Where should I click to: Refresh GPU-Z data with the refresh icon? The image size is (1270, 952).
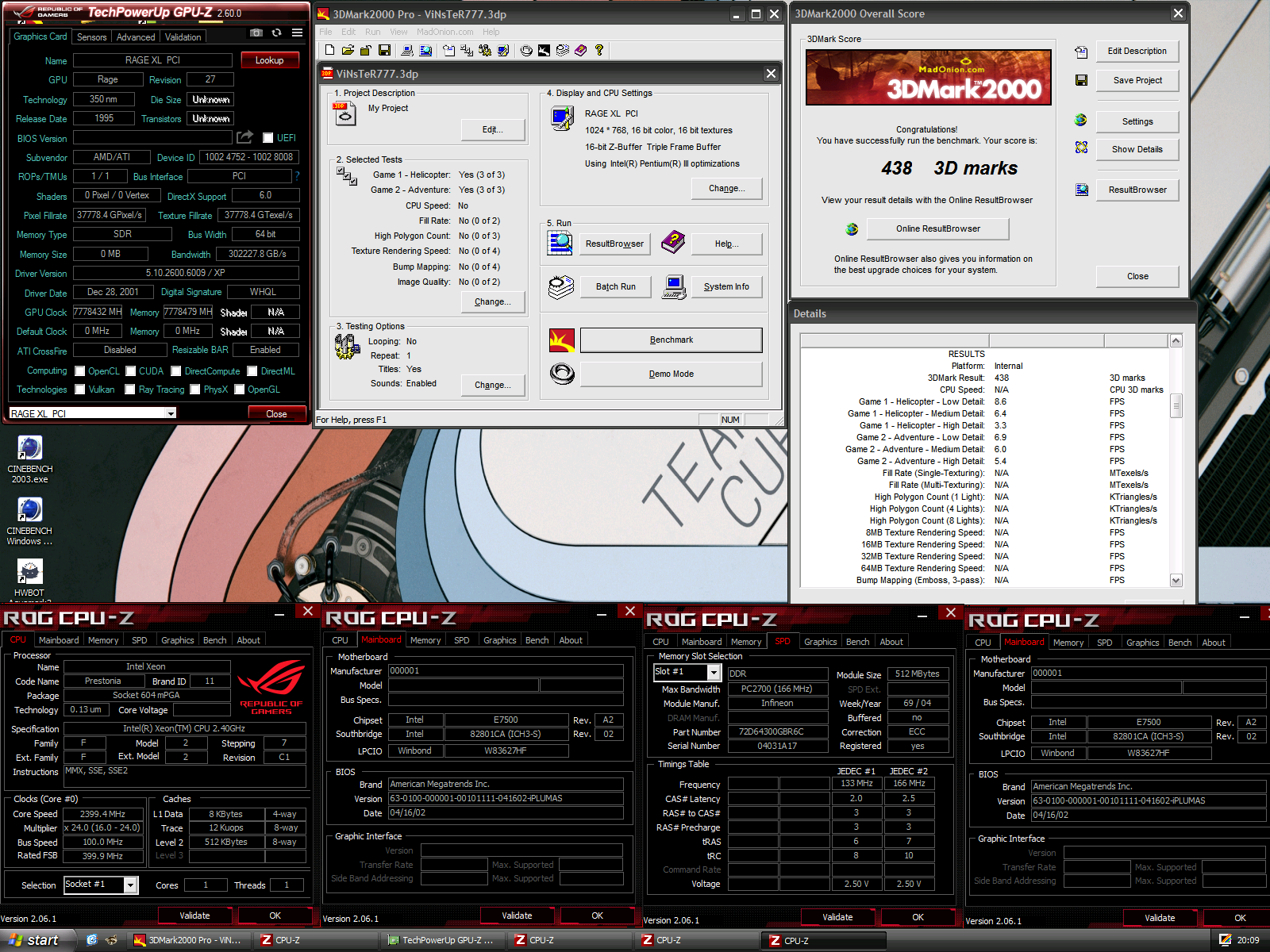click(276, 33)
